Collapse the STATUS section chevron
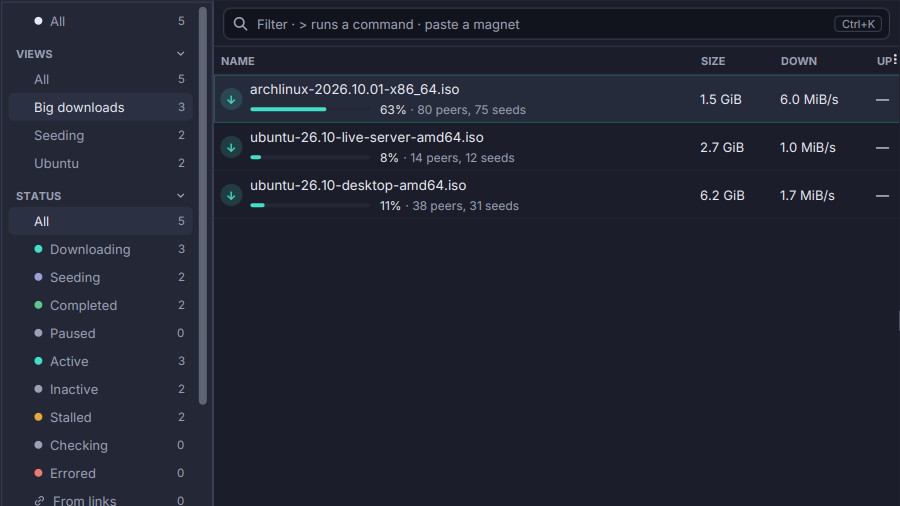Viewport: 900px width, 506px height. pos(181,196)
